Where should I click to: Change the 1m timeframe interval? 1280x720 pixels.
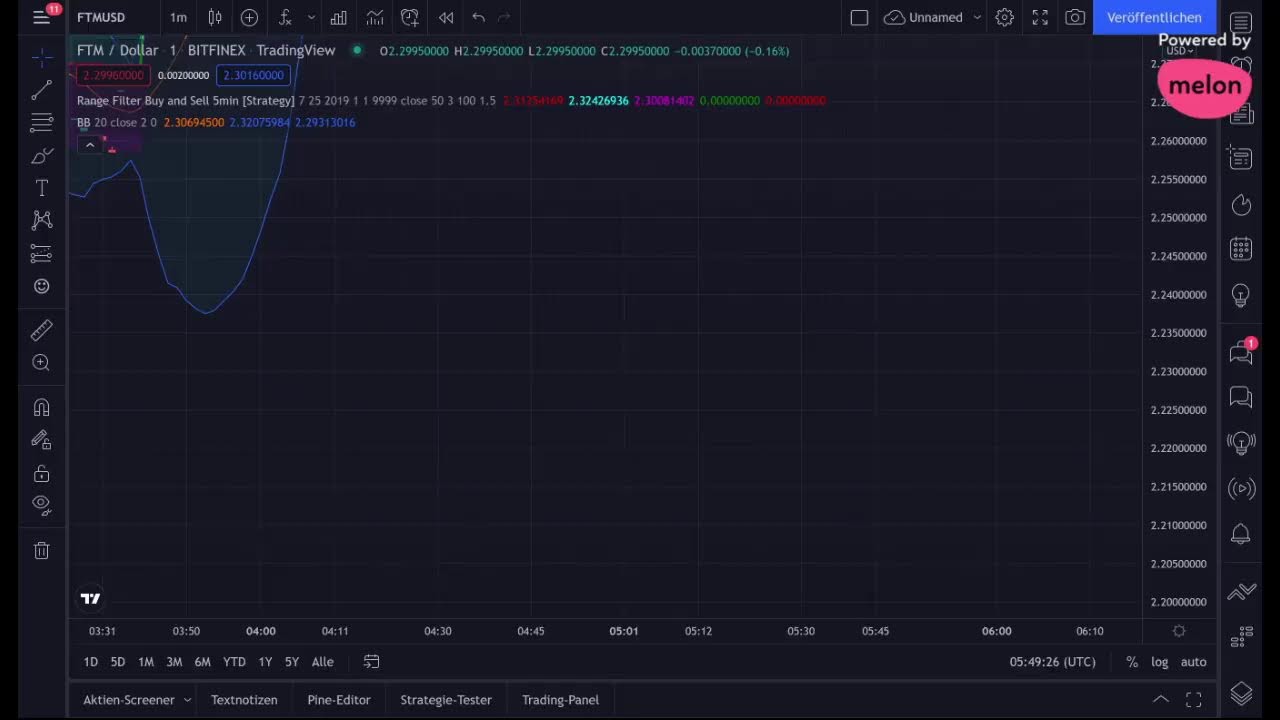pos(178,17)
